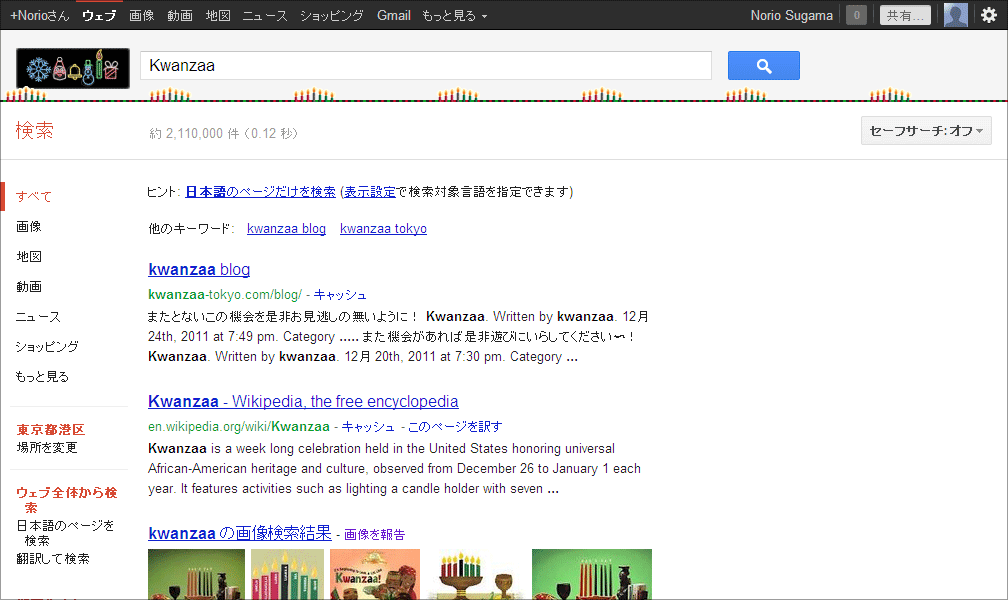Select 翻訳して検索 option
Screen dimensions: 1008x600
click(53, 559)
